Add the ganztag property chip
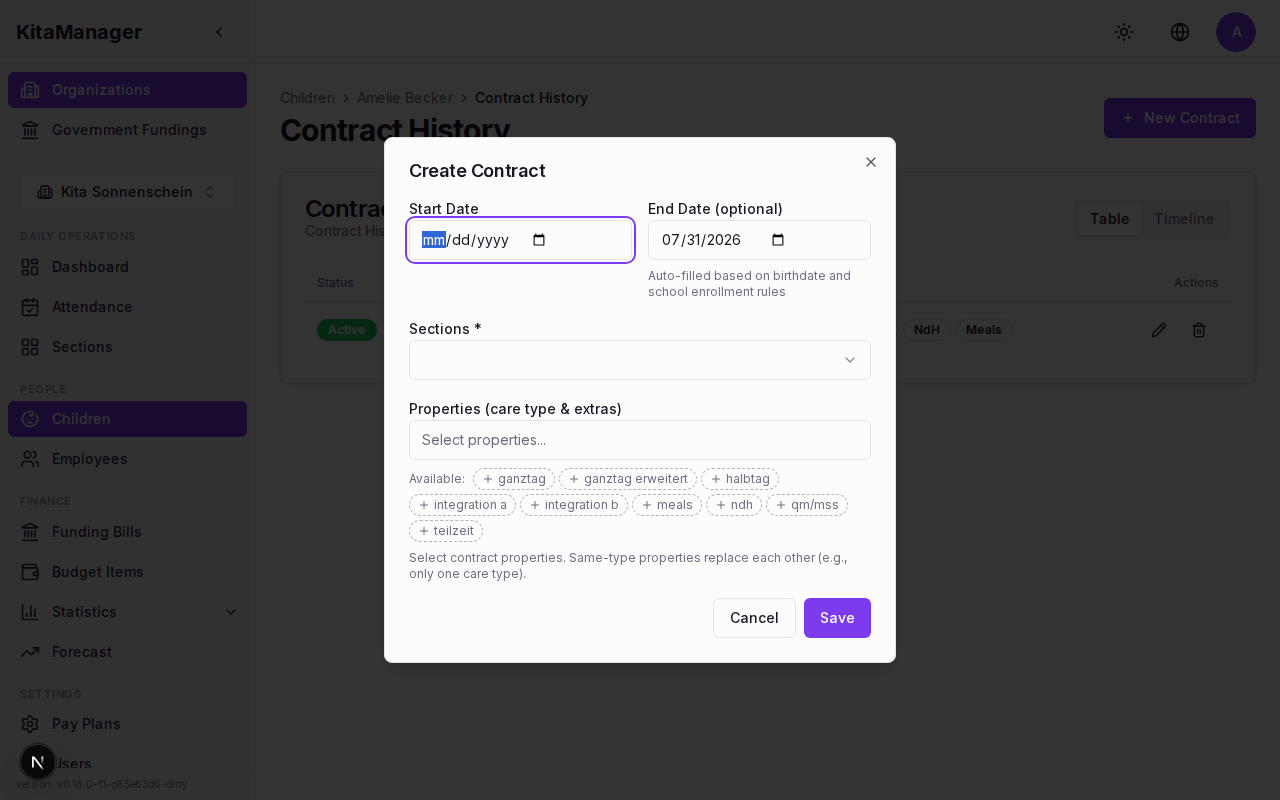This screenshot has width=1280, height=800. point(514,479)
